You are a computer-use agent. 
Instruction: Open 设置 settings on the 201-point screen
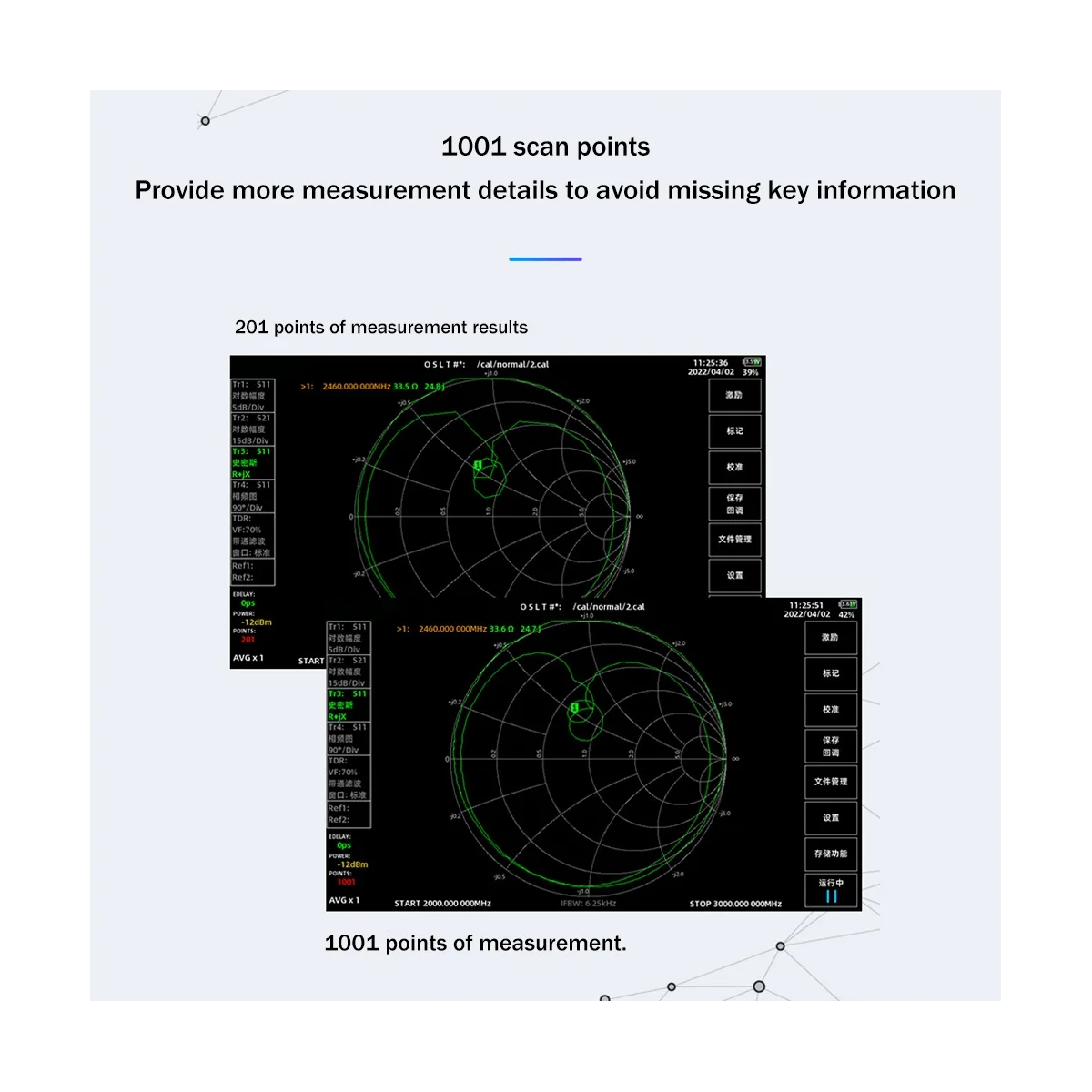click(734, 575)
